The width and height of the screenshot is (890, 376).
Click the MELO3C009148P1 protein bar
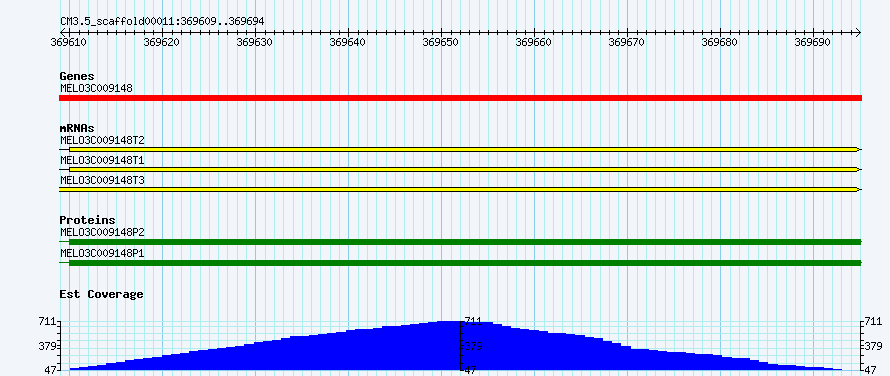(460, 262)
